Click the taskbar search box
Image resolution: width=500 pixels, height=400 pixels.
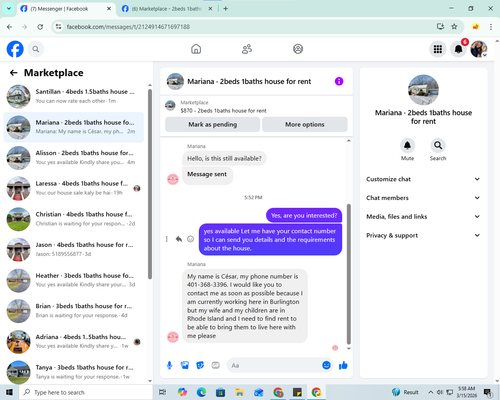tap(86, 392)
